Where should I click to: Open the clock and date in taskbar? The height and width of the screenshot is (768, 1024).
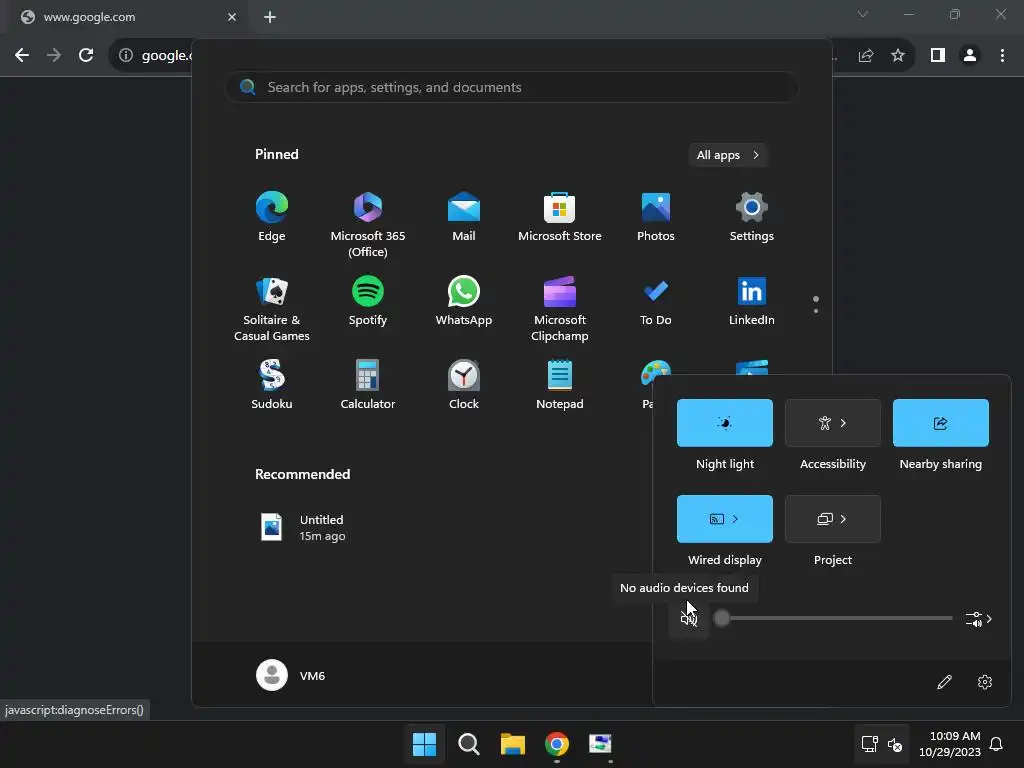950,744
